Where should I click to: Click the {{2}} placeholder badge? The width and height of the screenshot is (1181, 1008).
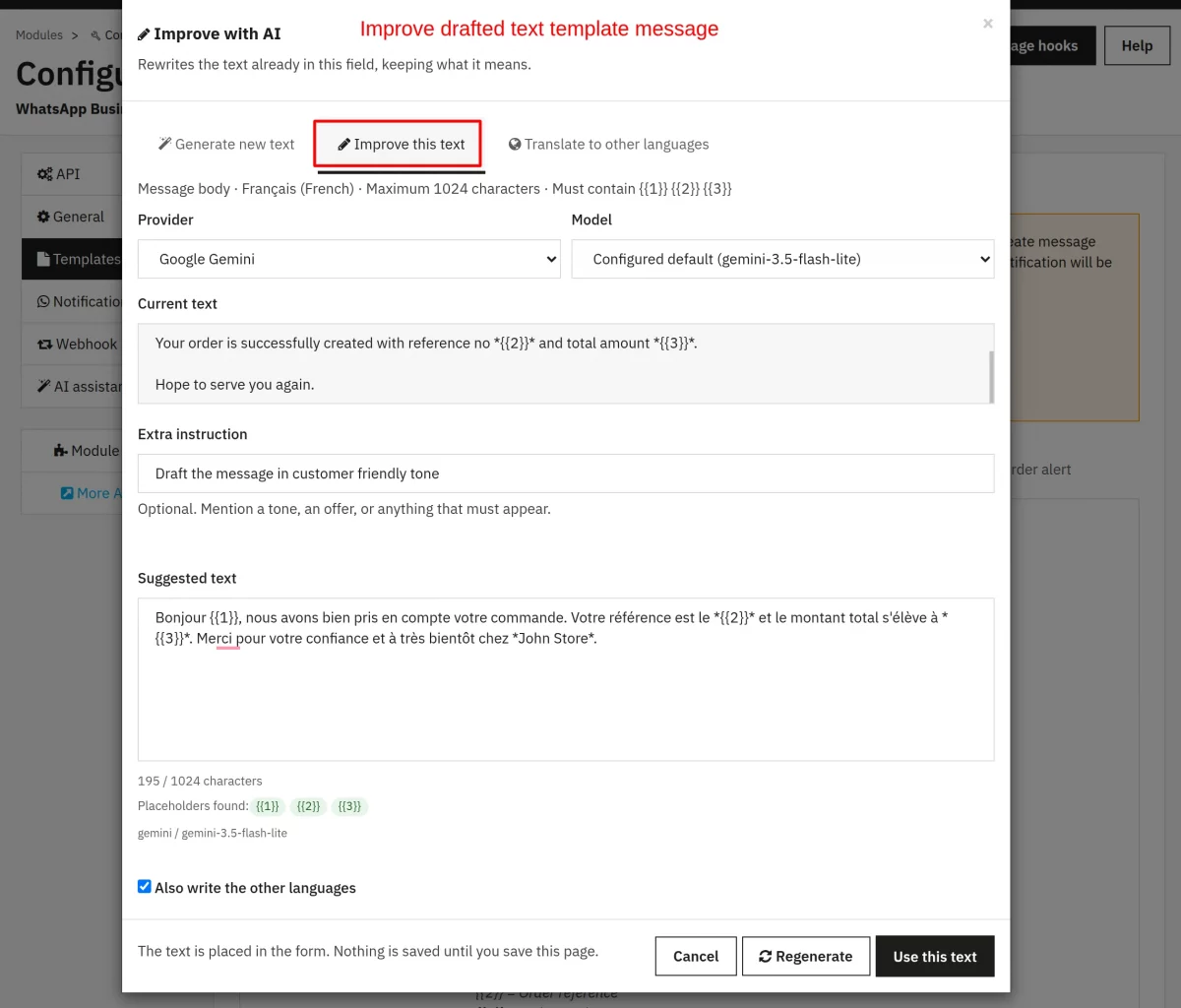coord(309,806)
